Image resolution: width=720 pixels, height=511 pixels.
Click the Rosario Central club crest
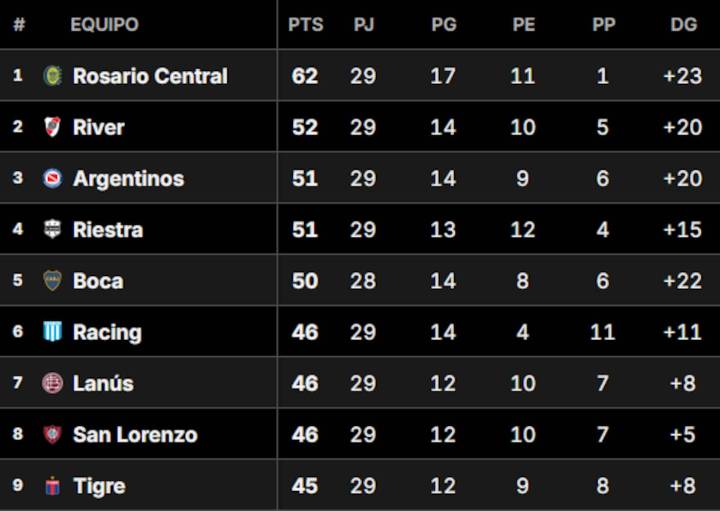pos(52,76)
